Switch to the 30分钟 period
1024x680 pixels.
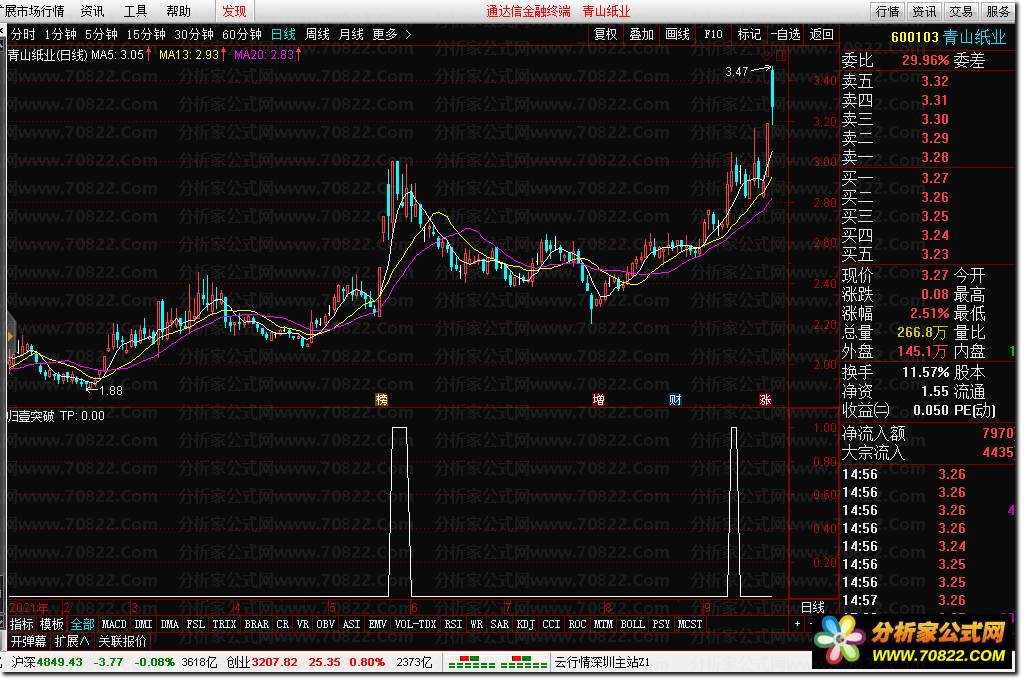[194, 35]
